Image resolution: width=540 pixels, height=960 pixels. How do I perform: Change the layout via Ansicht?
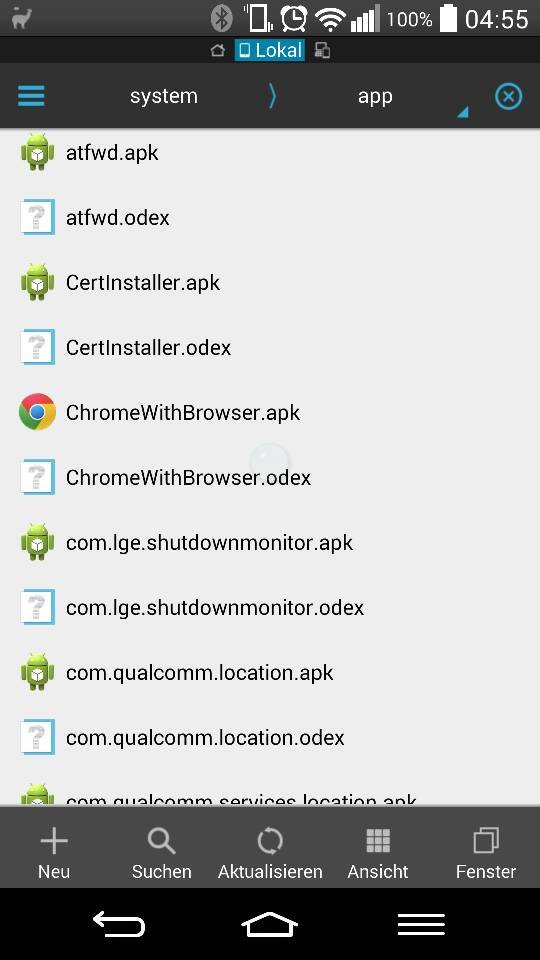pos(378,852)
